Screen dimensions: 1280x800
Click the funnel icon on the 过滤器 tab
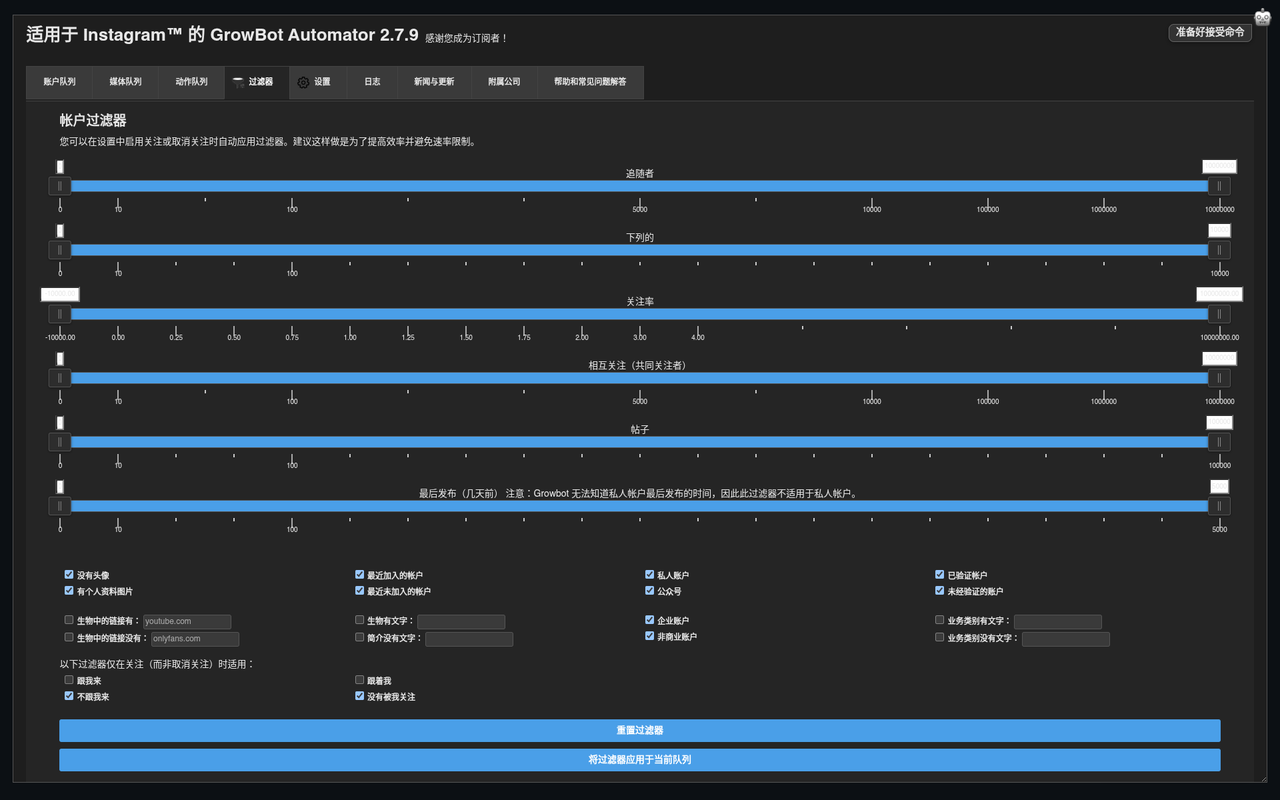[x=238, y=82]
